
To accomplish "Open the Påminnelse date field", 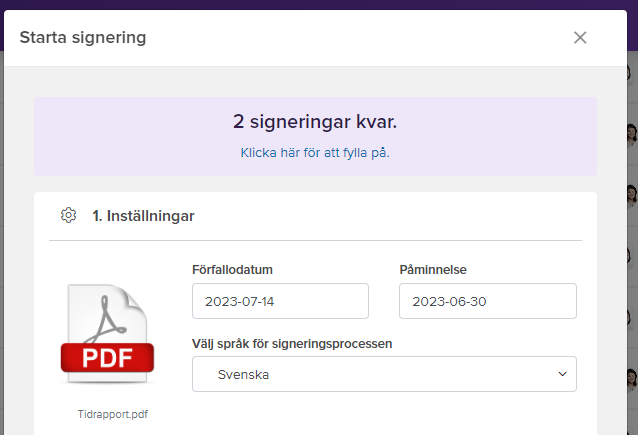I will point(488,301).
